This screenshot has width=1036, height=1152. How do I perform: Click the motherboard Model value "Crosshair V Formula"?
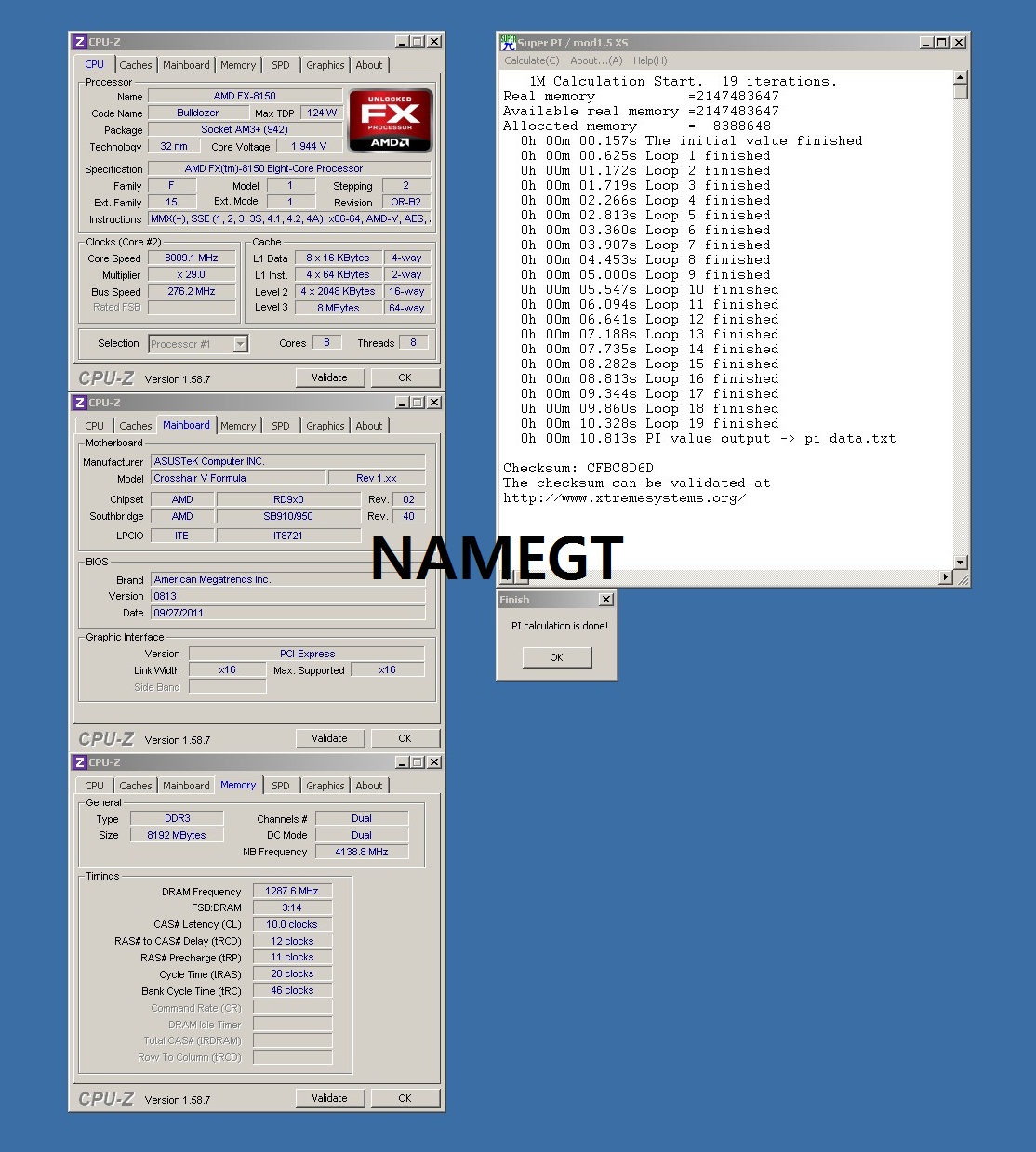pyautogui.click(x=239, y=478)
